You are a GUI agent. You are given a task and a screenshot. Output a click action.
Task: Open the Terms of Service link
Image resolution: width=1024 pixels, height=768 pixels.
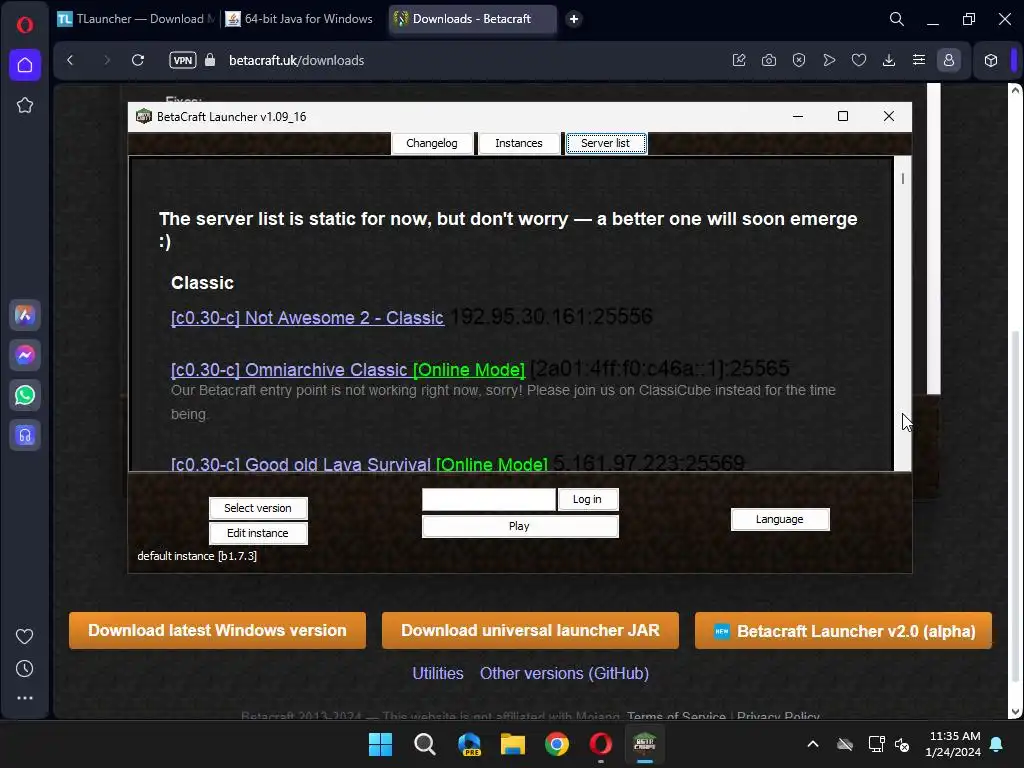tap(677, 716)
